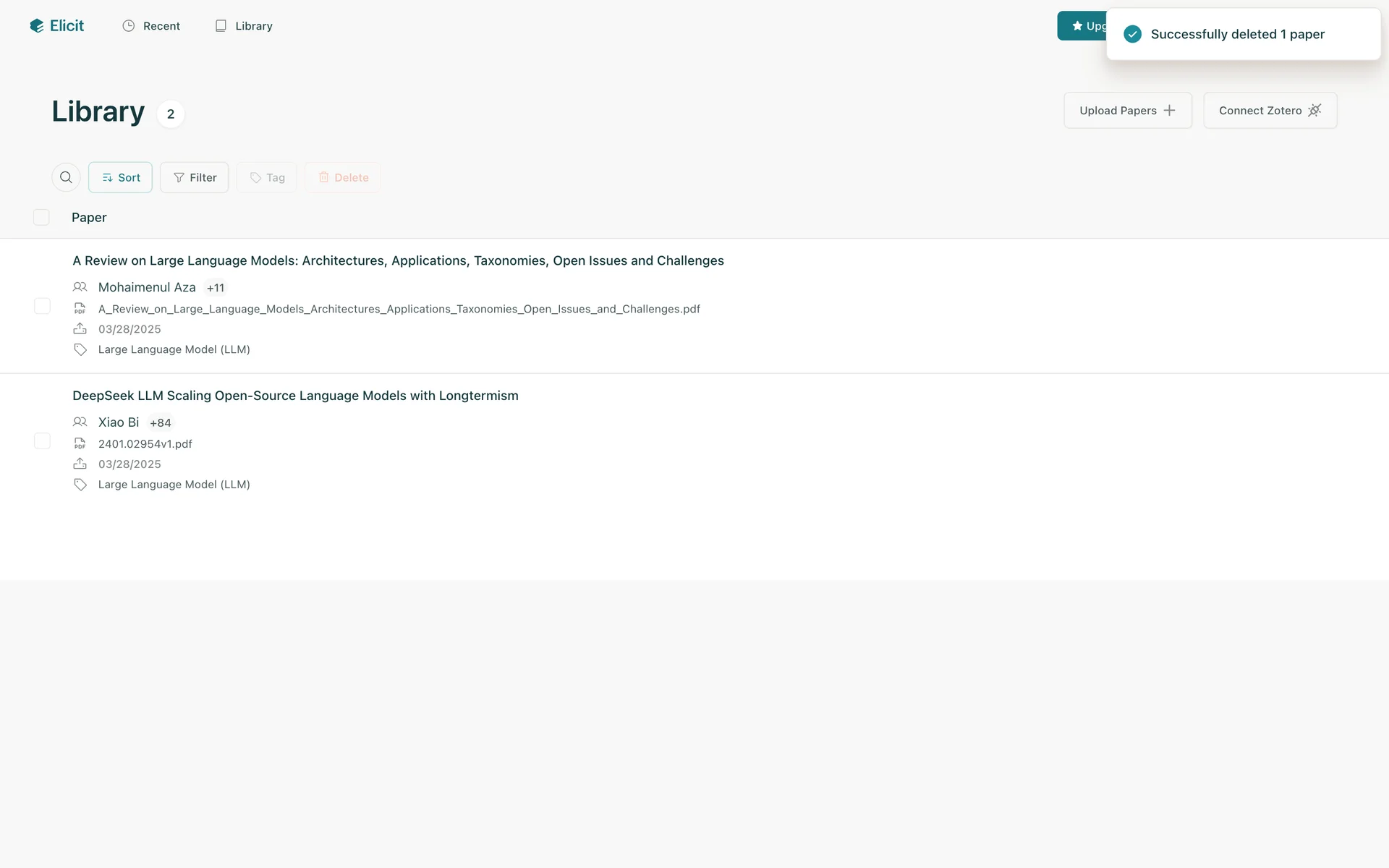Screen dimensions: 1389x868
Task: Open the DeepSeek LLM paper title
Action: pos(295,396)
